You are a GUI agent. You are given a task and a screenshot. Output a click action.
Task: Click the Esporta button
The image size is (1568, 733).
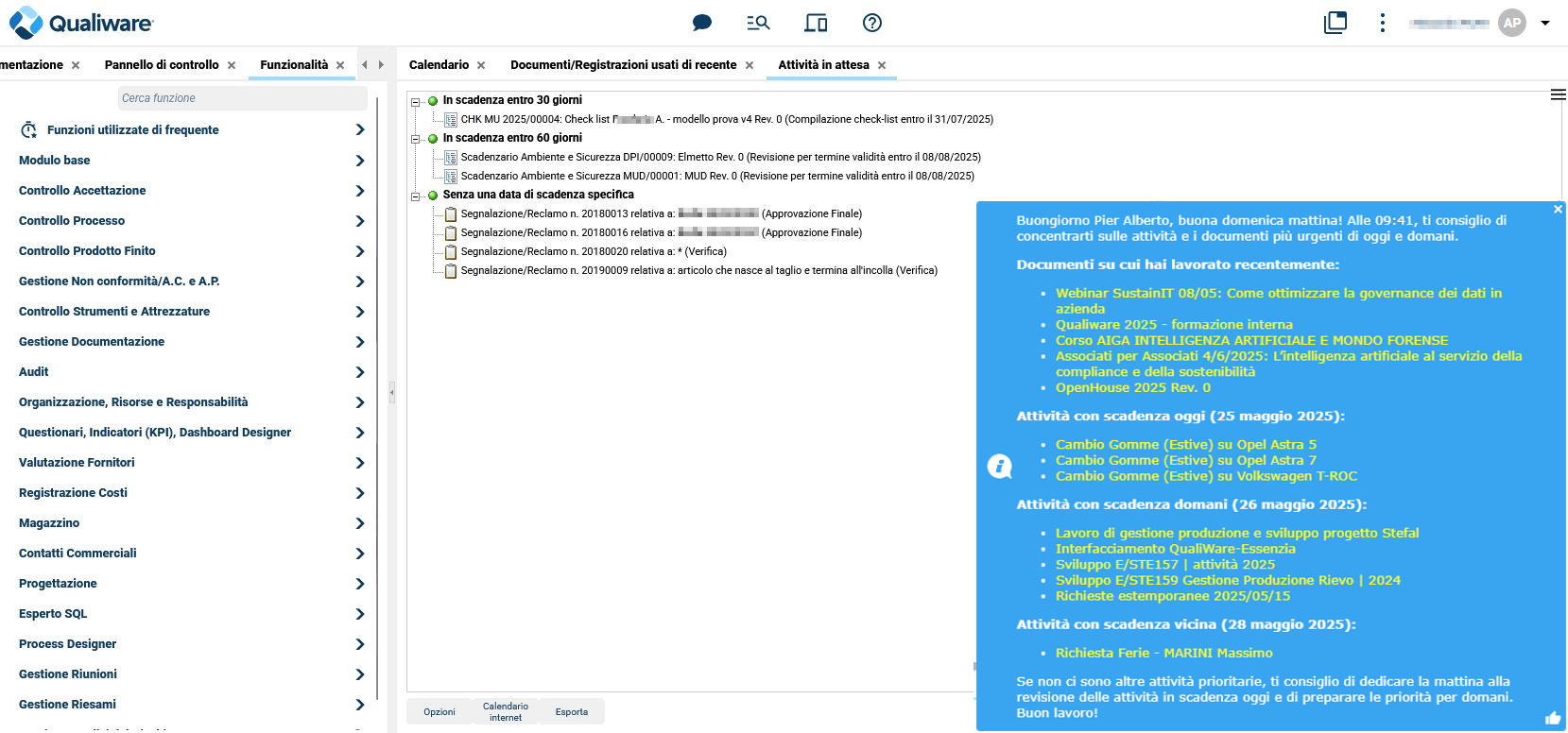(572, 712)
